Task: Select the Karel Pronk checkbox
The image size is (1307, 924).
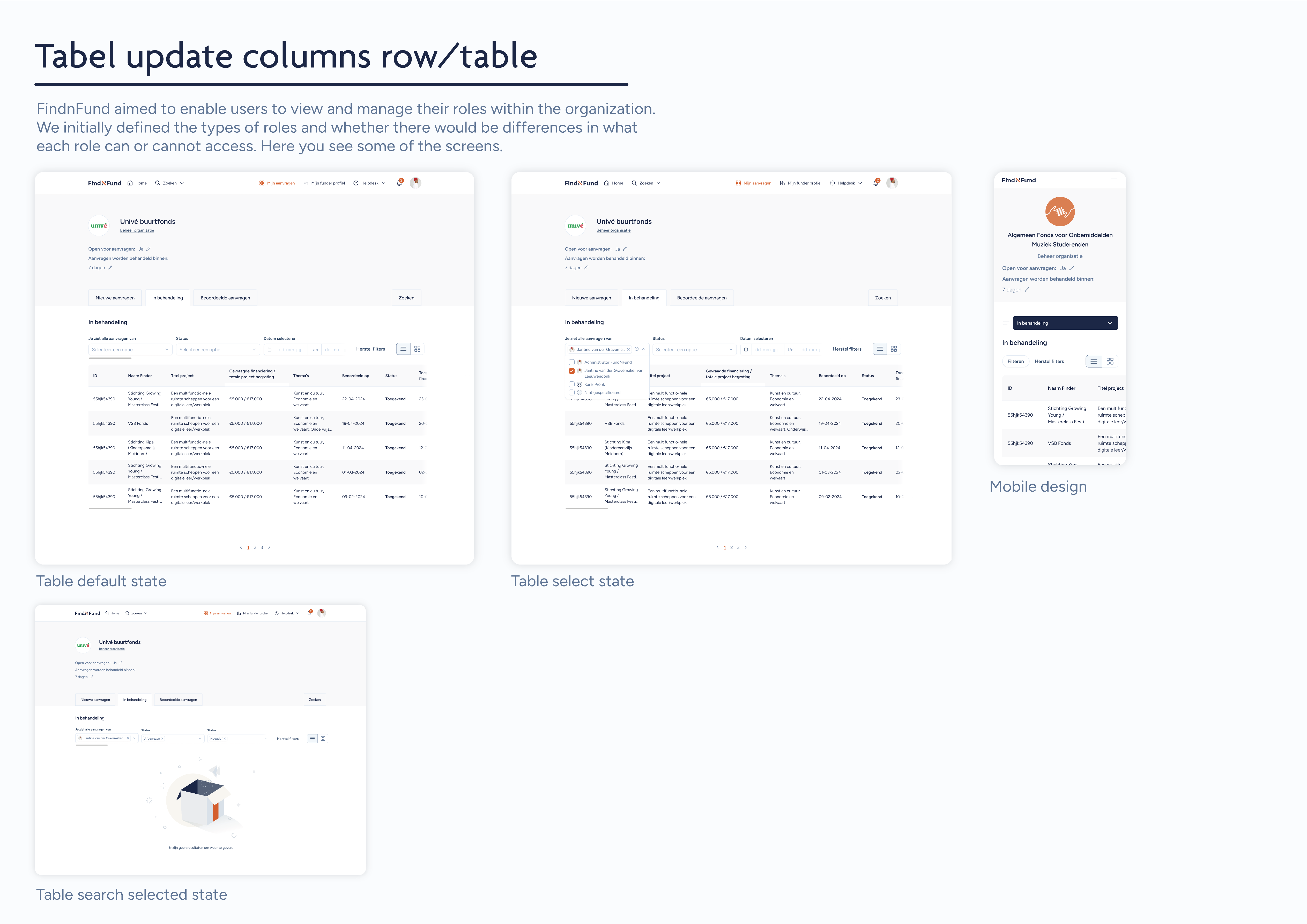Action: 572,385
